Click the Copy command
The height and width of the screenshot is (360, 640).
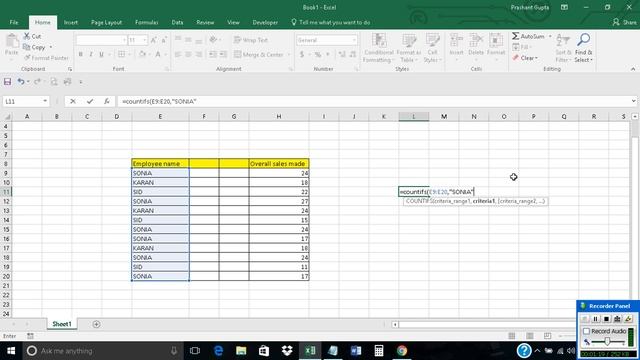click(x=35, y=47)
